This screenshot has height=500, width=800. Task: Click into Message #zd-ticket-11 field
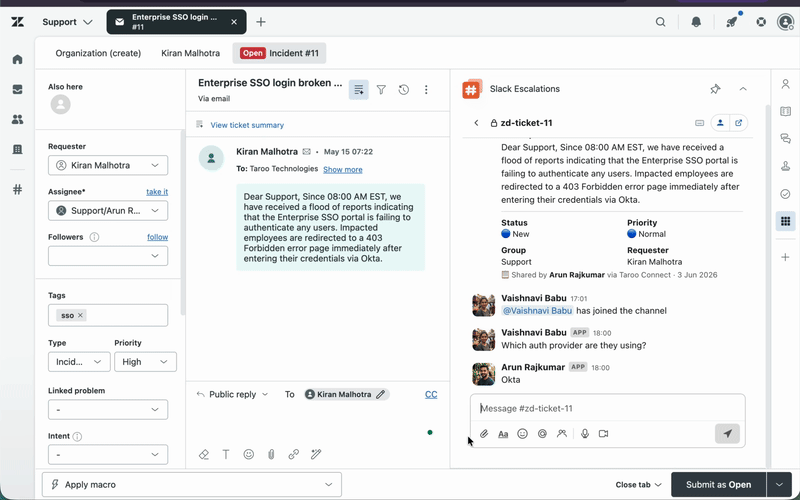(607, 408)
